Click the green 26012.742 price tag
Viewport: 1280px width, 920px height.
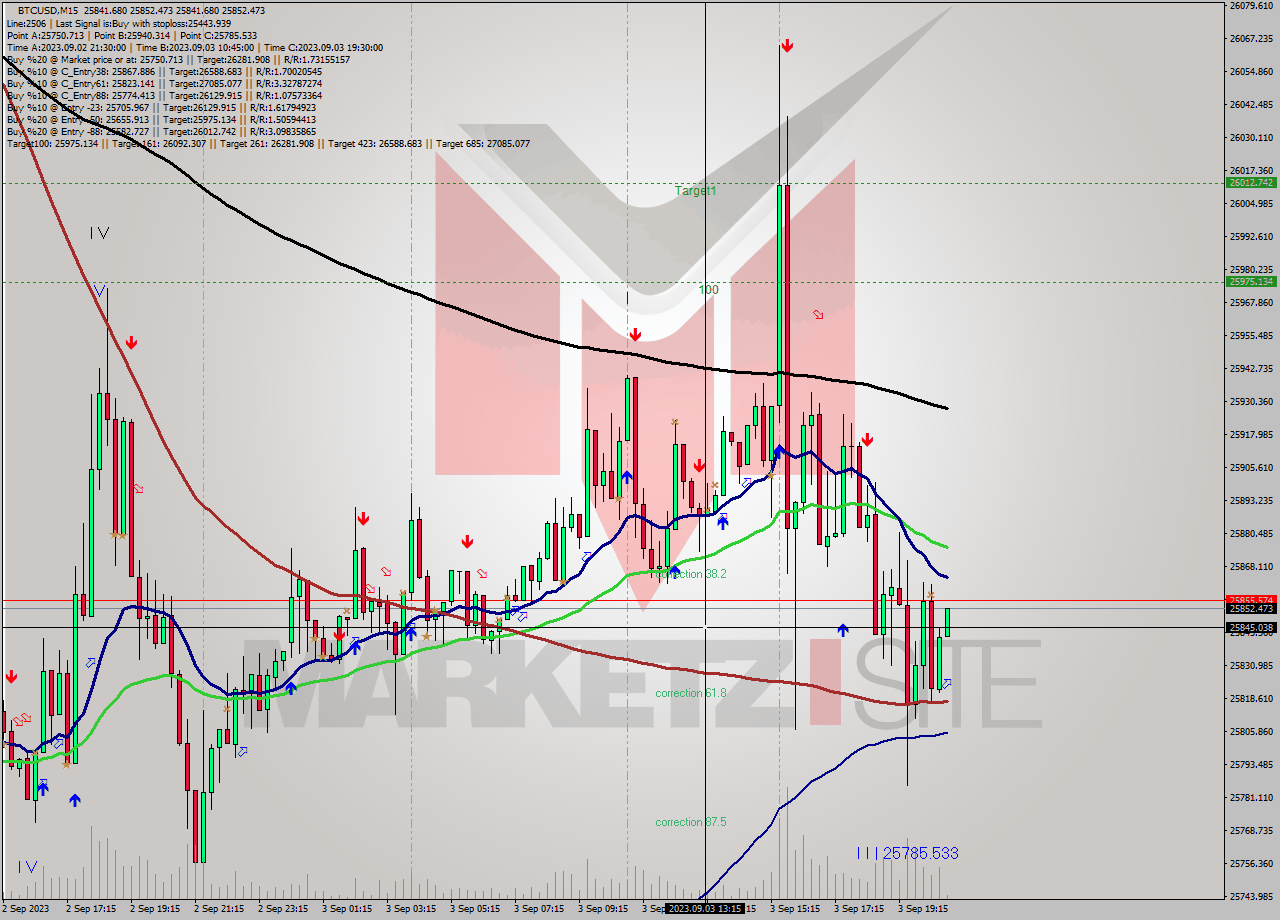[1251, 182]
